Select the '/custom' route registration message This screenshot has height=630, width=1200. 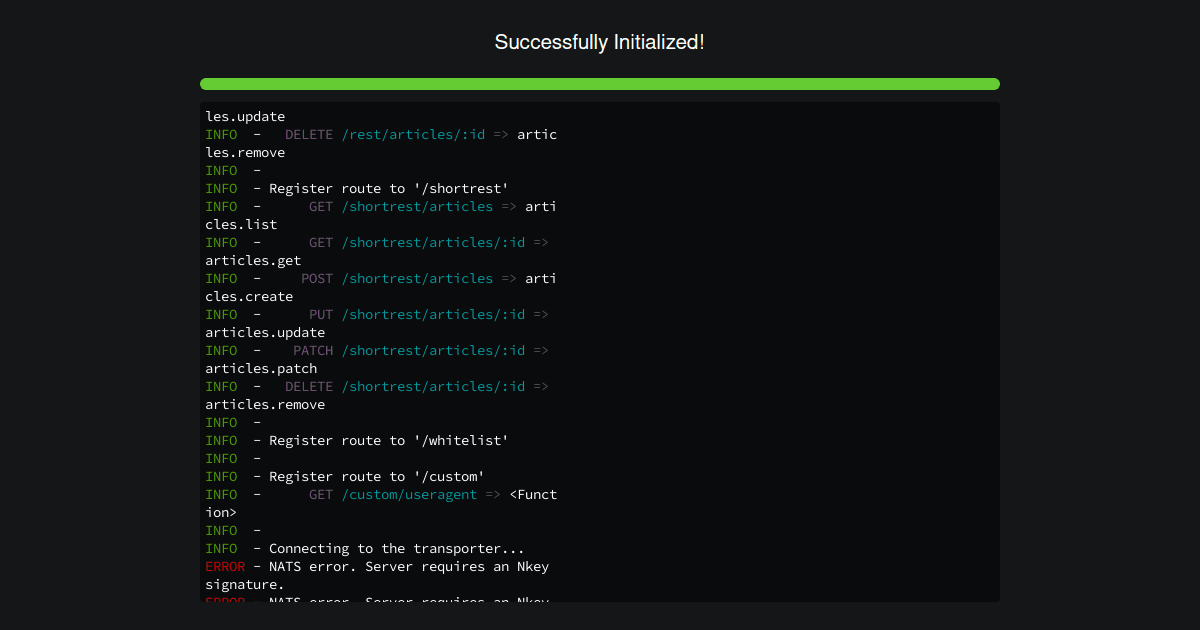[345, 476]
